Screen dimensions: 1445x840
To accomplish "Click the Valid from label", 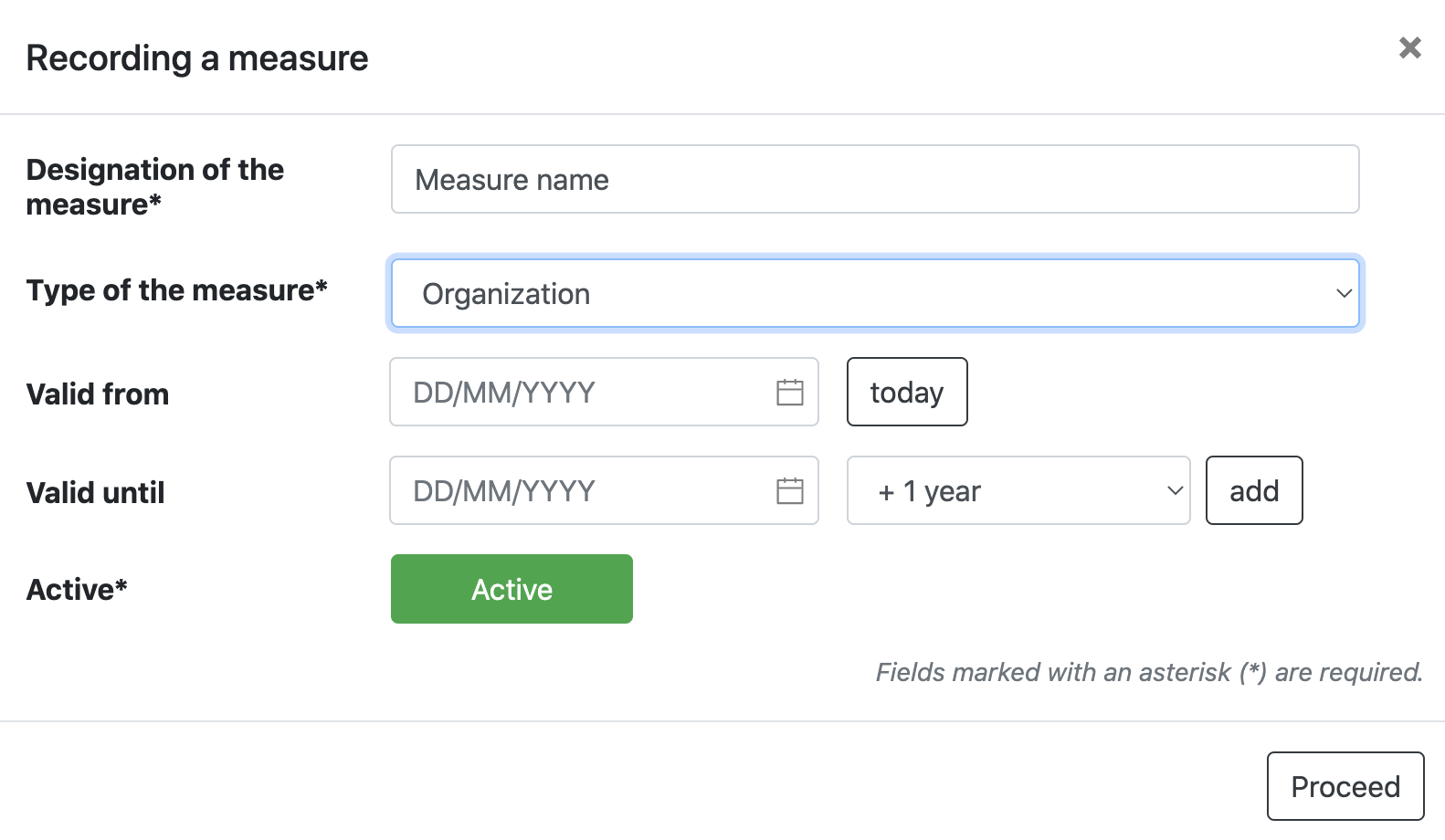I will pos(98,394).
